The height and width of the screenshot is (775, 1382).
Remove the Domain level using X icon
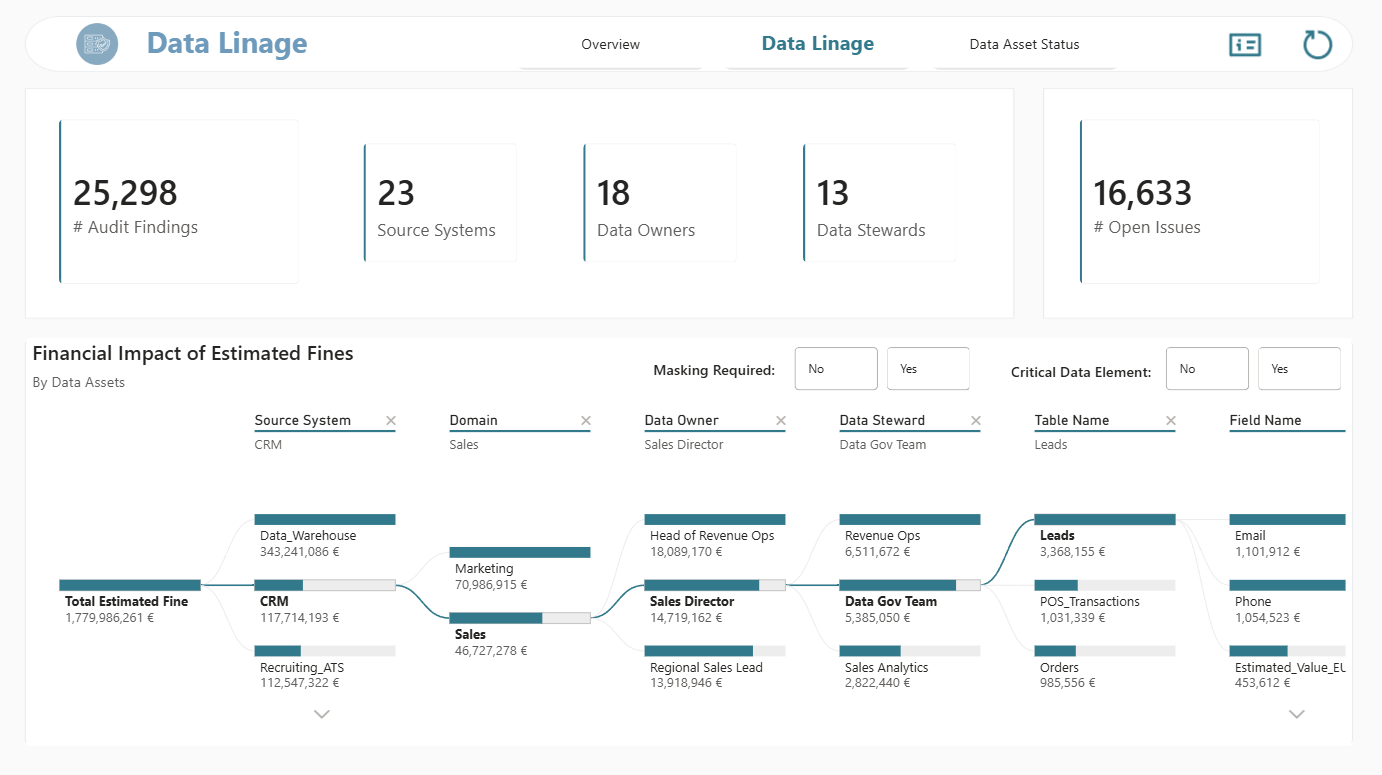point(586,421)
